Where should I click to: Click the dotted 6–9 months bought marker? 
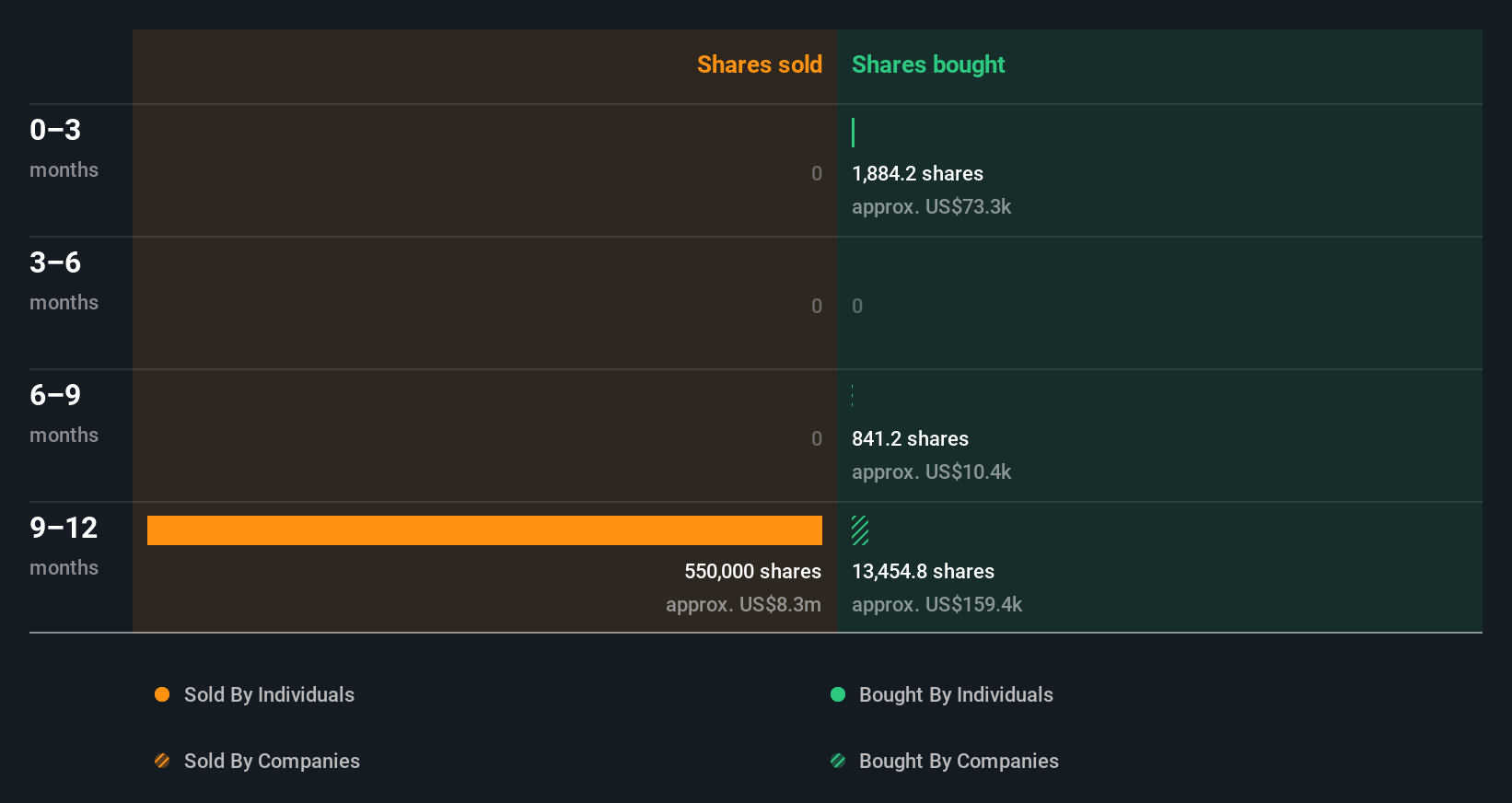click(853, 396)
